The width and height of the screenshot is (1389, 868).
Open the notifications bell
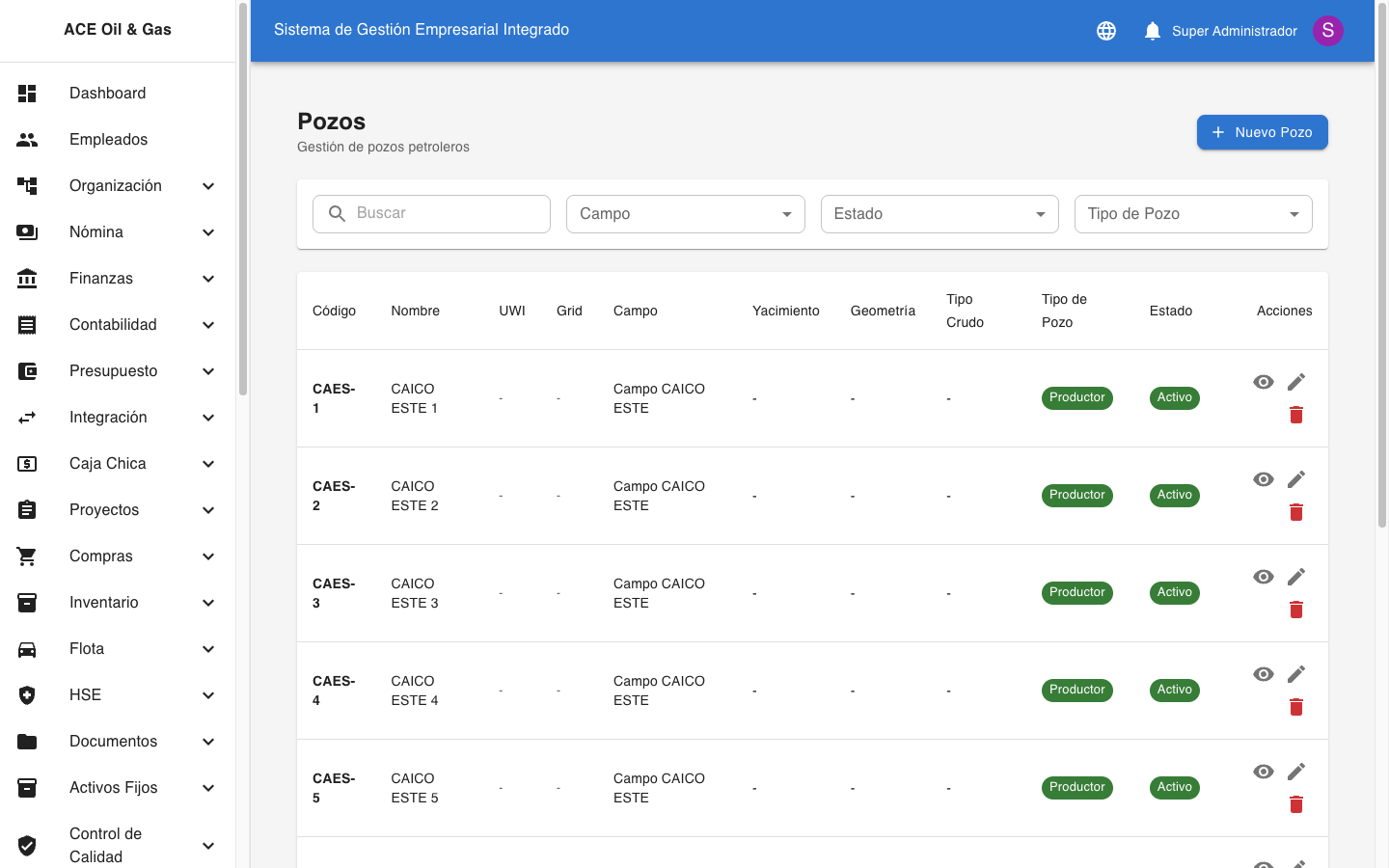click(1152, 31)
